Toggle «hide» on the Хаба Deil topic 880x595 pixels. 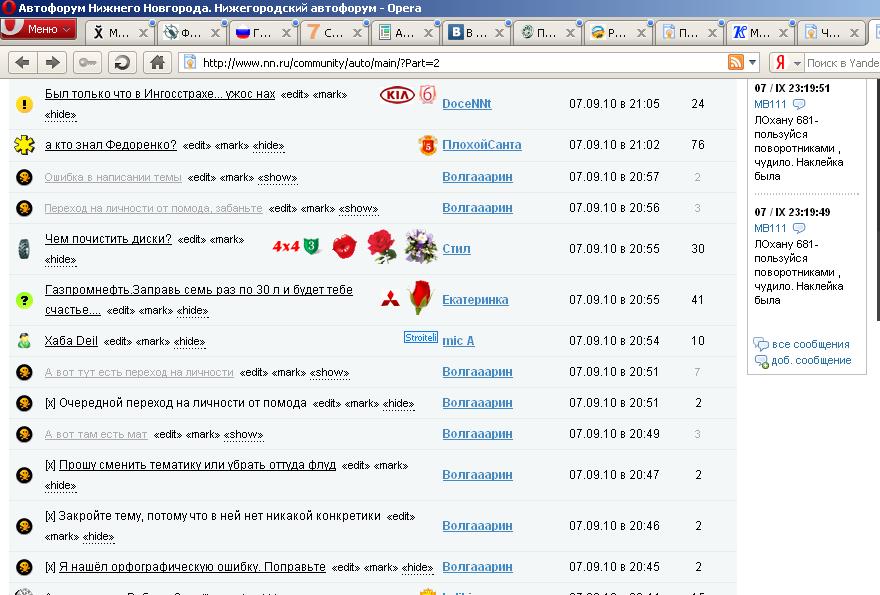click(x=190, y=342)
